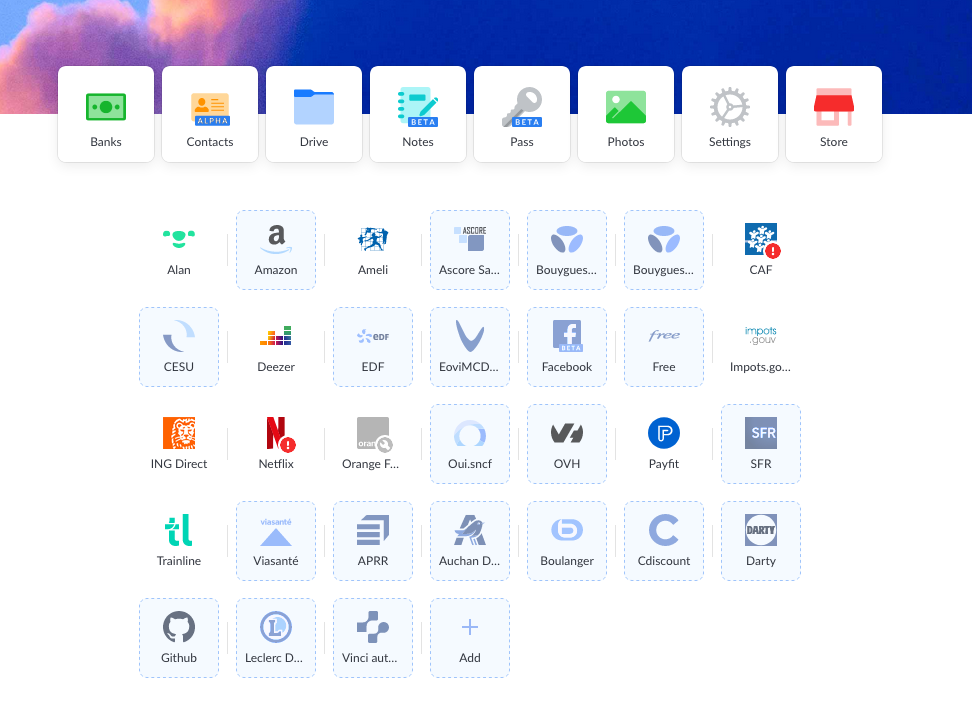Screen dimensions: 972x728
Task: Open the Store app
Action: coord(834,114)
